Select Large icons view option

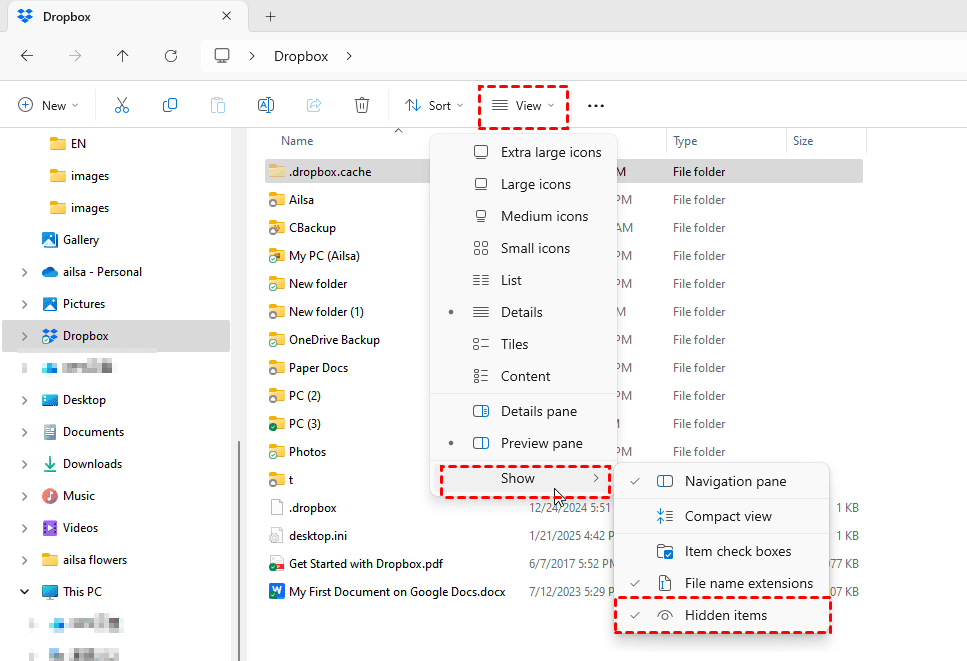[535, 184]
